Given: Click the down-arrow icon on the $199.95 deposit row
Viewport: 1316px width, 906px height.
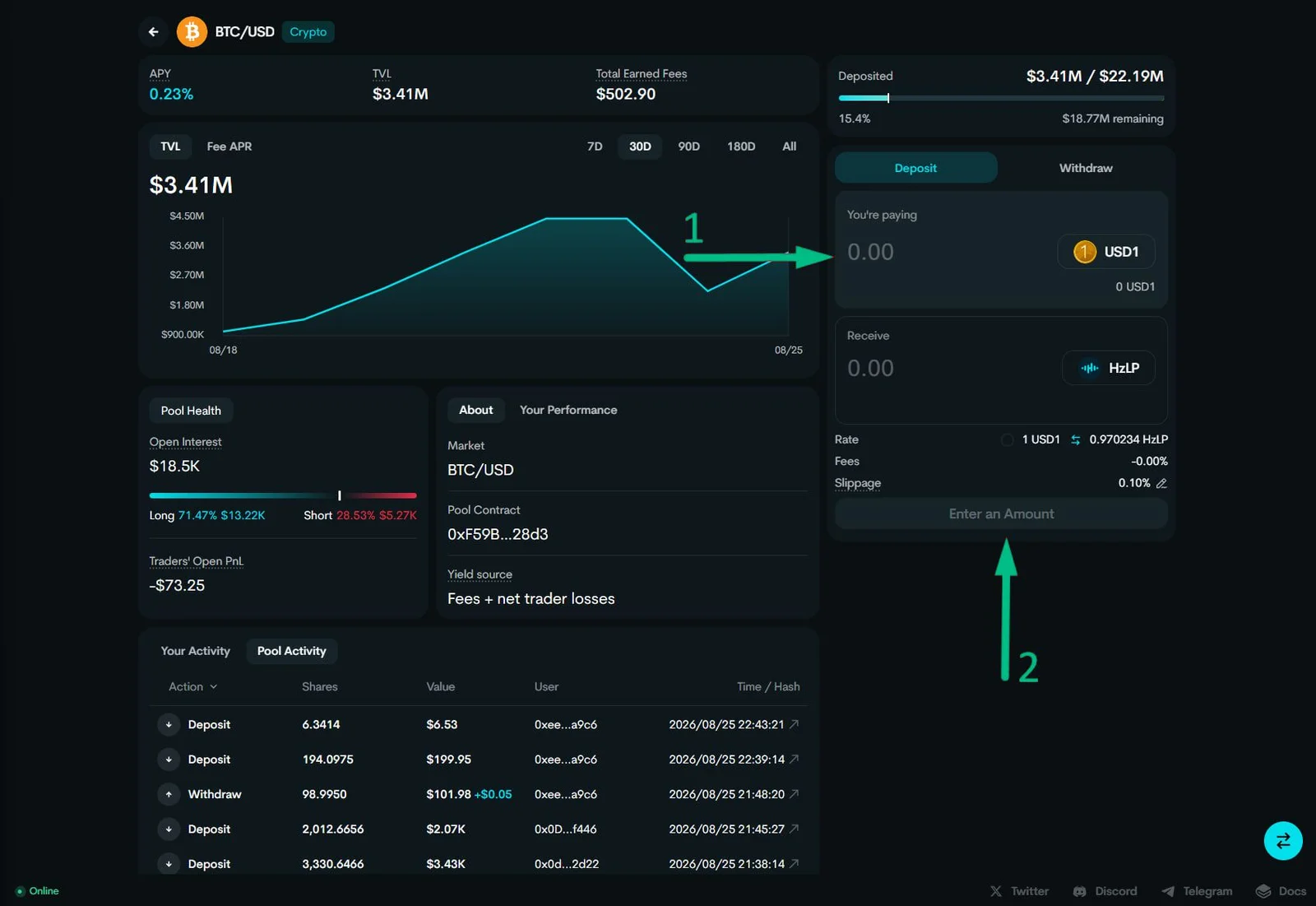Looking at the screenshot, I should click(169, 760).
